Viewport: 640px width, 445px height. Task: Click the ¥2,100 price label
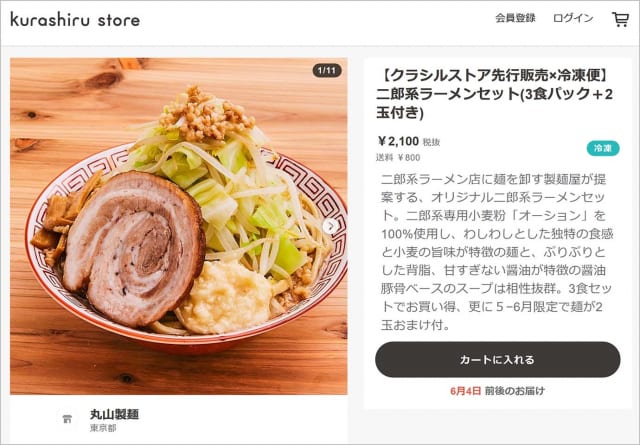[398, 141]
